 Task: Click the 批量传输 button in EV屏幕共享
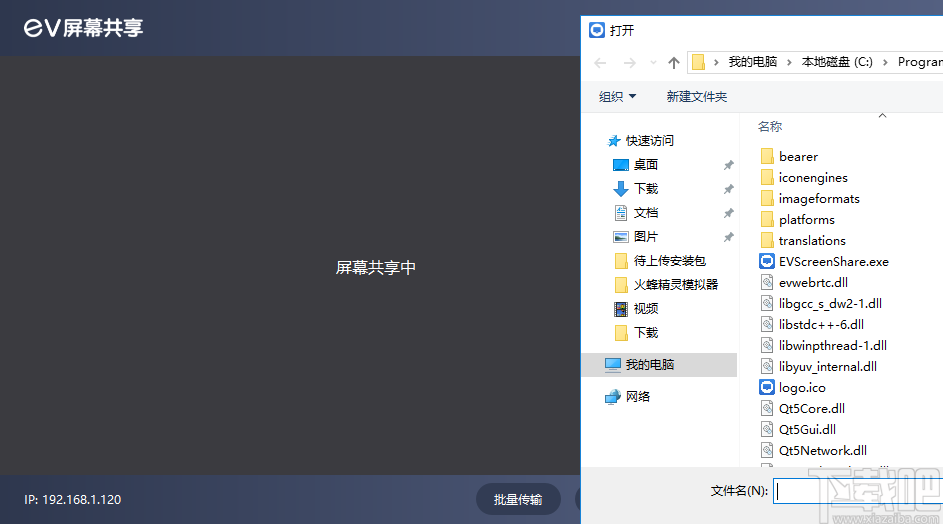[x=518, y=499]
